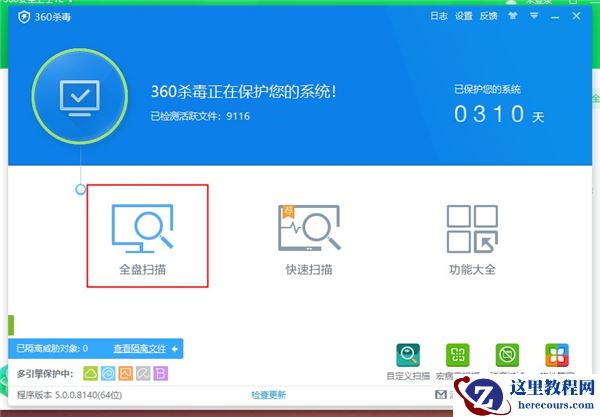Open 反馈 feedback

489,16
